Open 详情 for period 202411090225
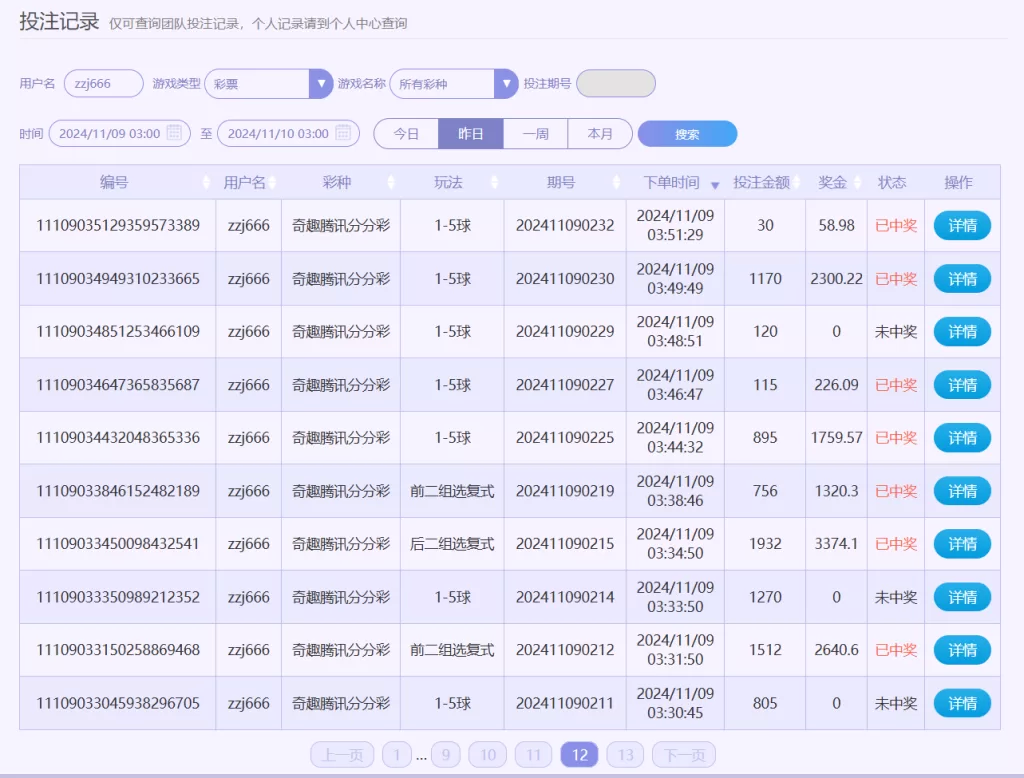 pyautogui.click(x=962, y=438)
